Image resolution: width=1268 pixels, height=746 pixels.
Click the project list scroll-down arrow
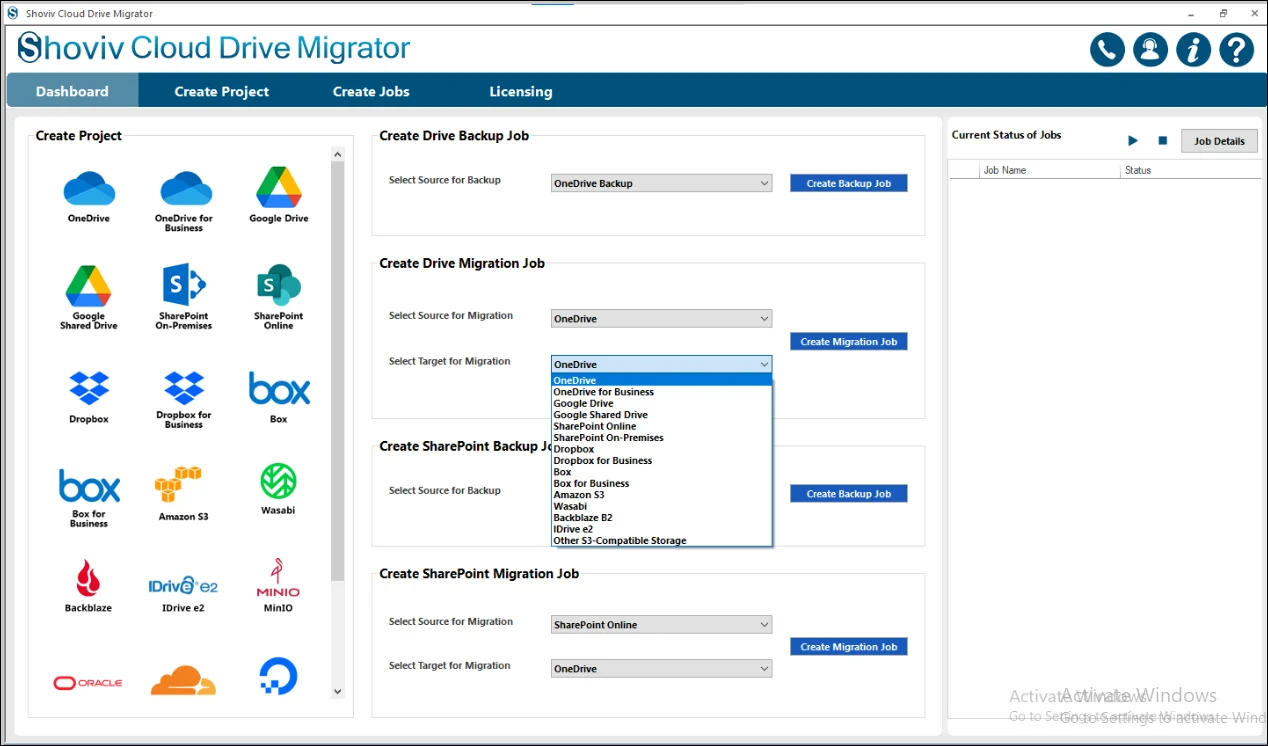click(337, 691)
